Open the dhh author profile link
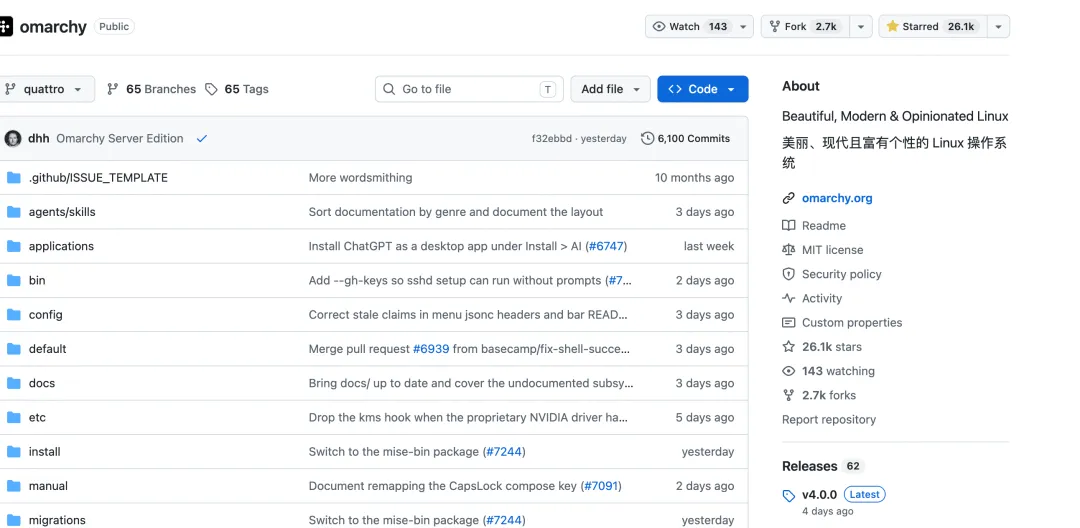This screenshot has height=528, width=1080. coord(39,138)
